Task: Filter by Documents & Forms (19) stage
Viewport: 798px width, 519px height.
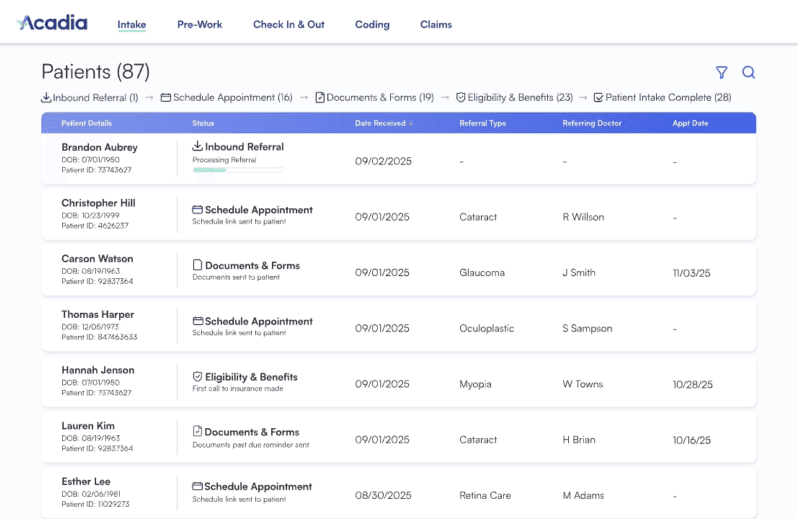Action: (x=374, y=98)
